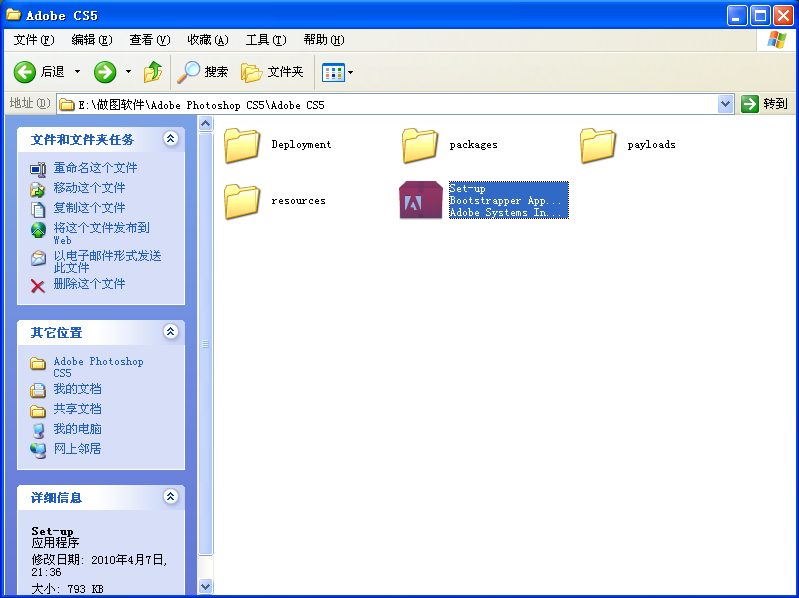Click the 我的电脑 computer icon
Screen dimensions: 799x598
point(38,430)
